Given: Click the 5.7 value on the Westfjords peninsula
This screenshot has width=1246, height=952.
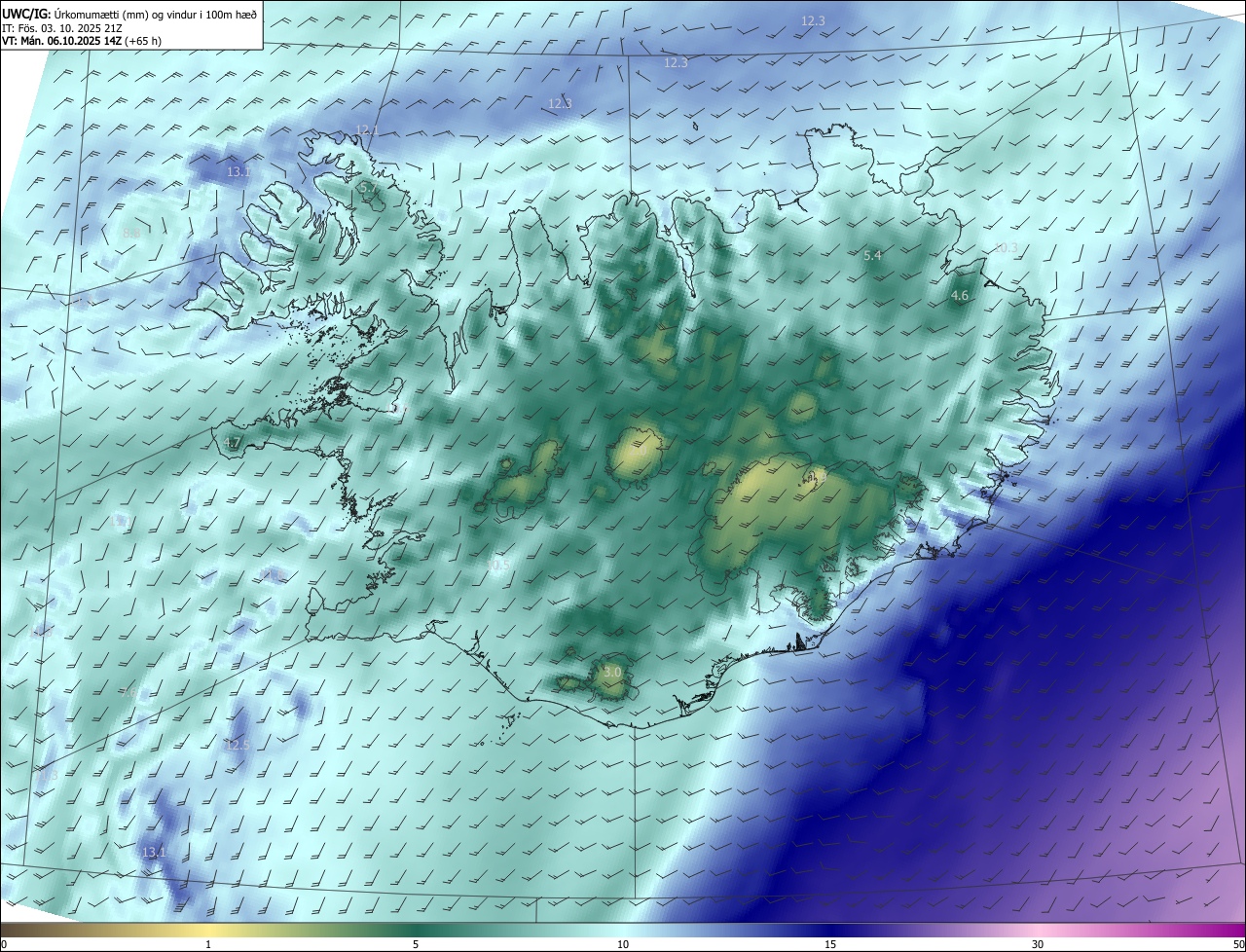Looking at the screenshot, I should coord(367,187).
